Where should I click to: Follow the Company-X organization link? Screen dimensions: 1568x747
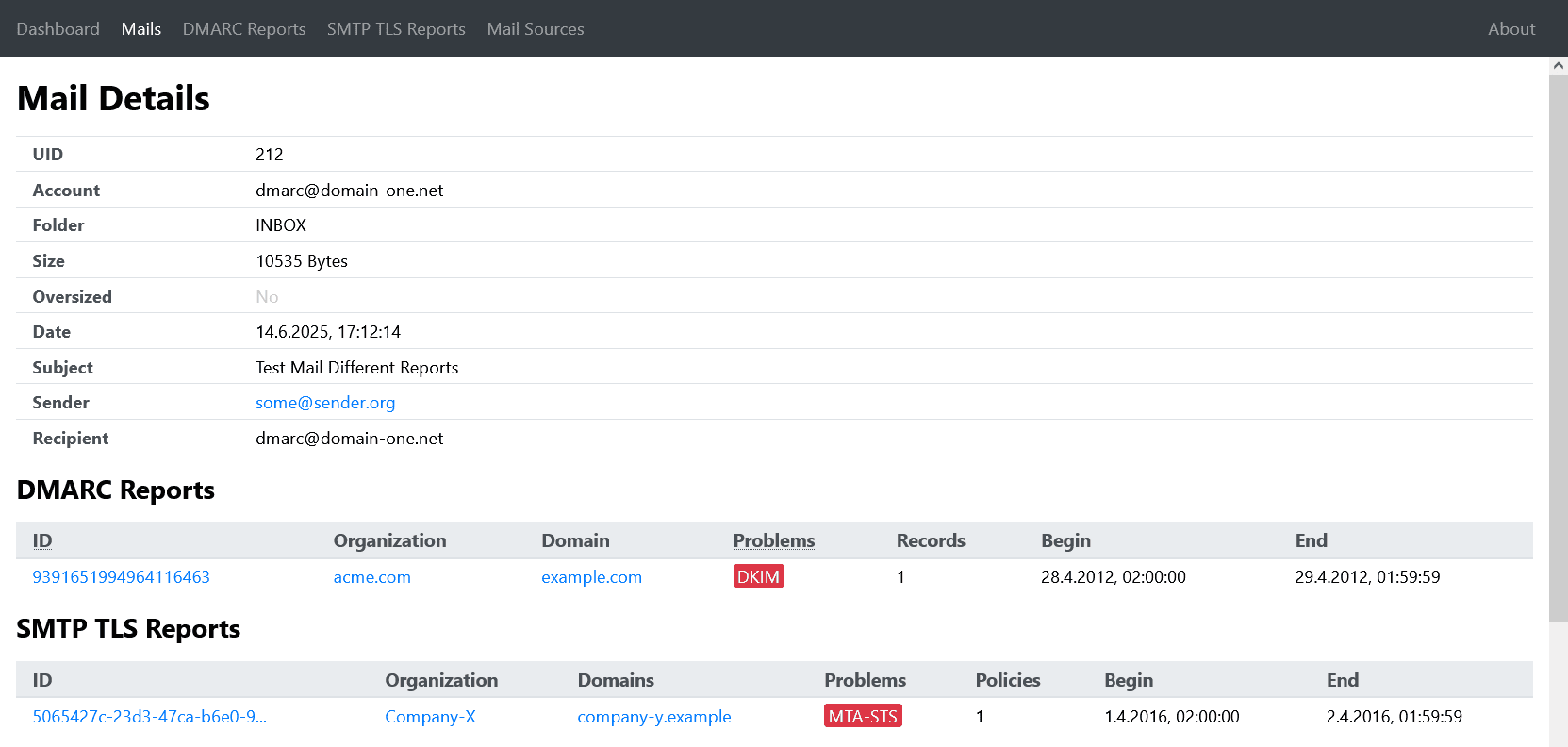430,717
